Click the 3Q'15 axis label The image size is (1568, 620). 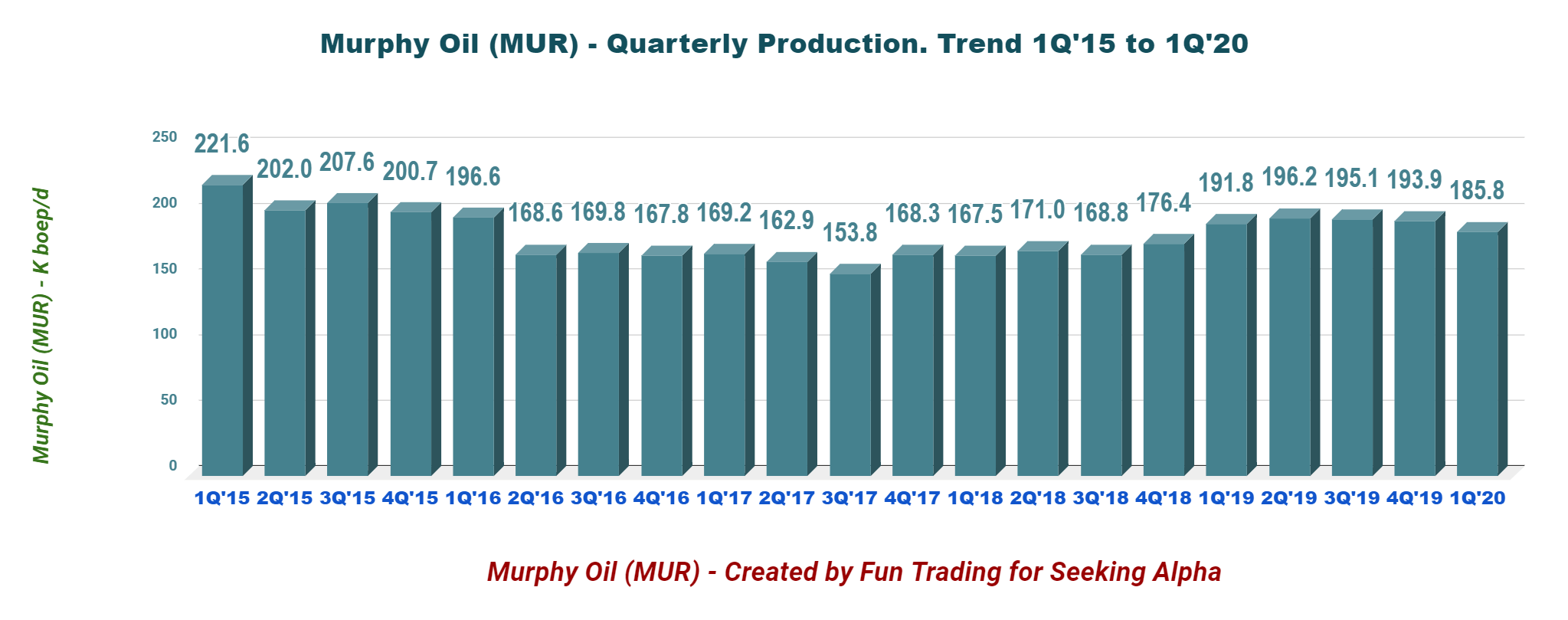tap(348, 498)
